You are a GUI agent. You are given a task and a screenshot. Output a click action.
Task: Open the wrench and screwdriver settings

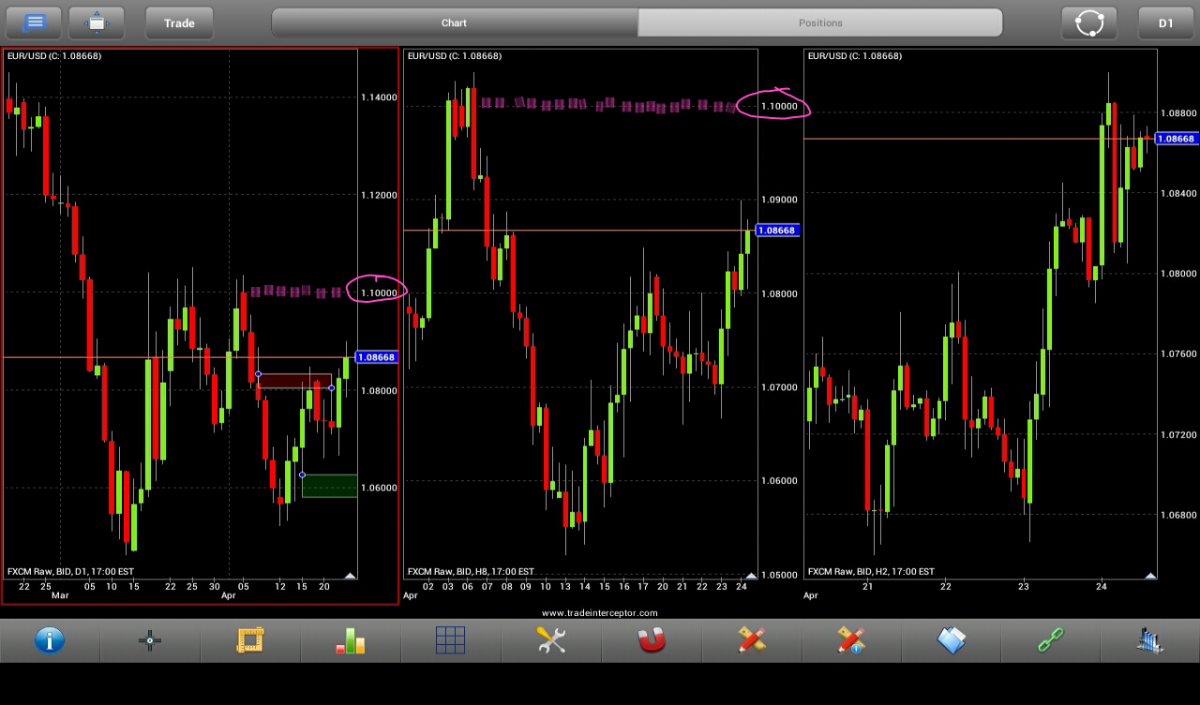[x=551, y=640]
